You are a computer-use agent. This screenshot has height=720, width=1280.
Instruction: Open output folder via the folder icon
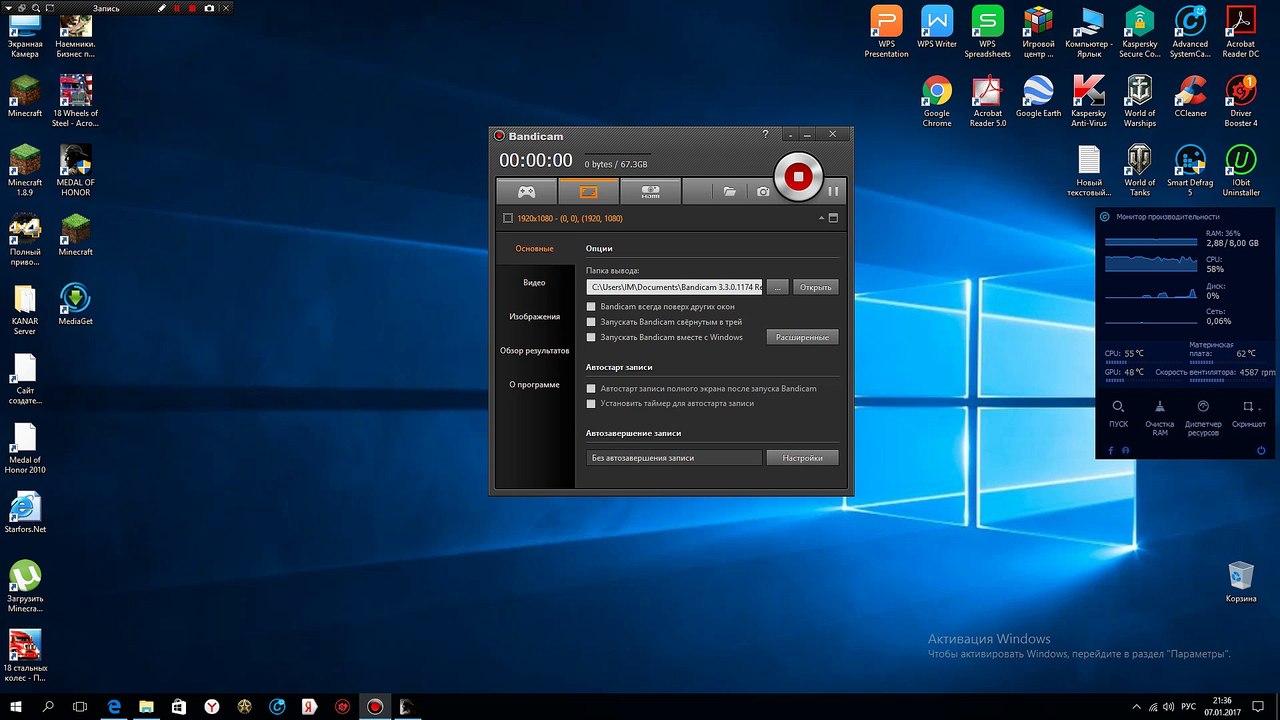click(x=730, y=191)
